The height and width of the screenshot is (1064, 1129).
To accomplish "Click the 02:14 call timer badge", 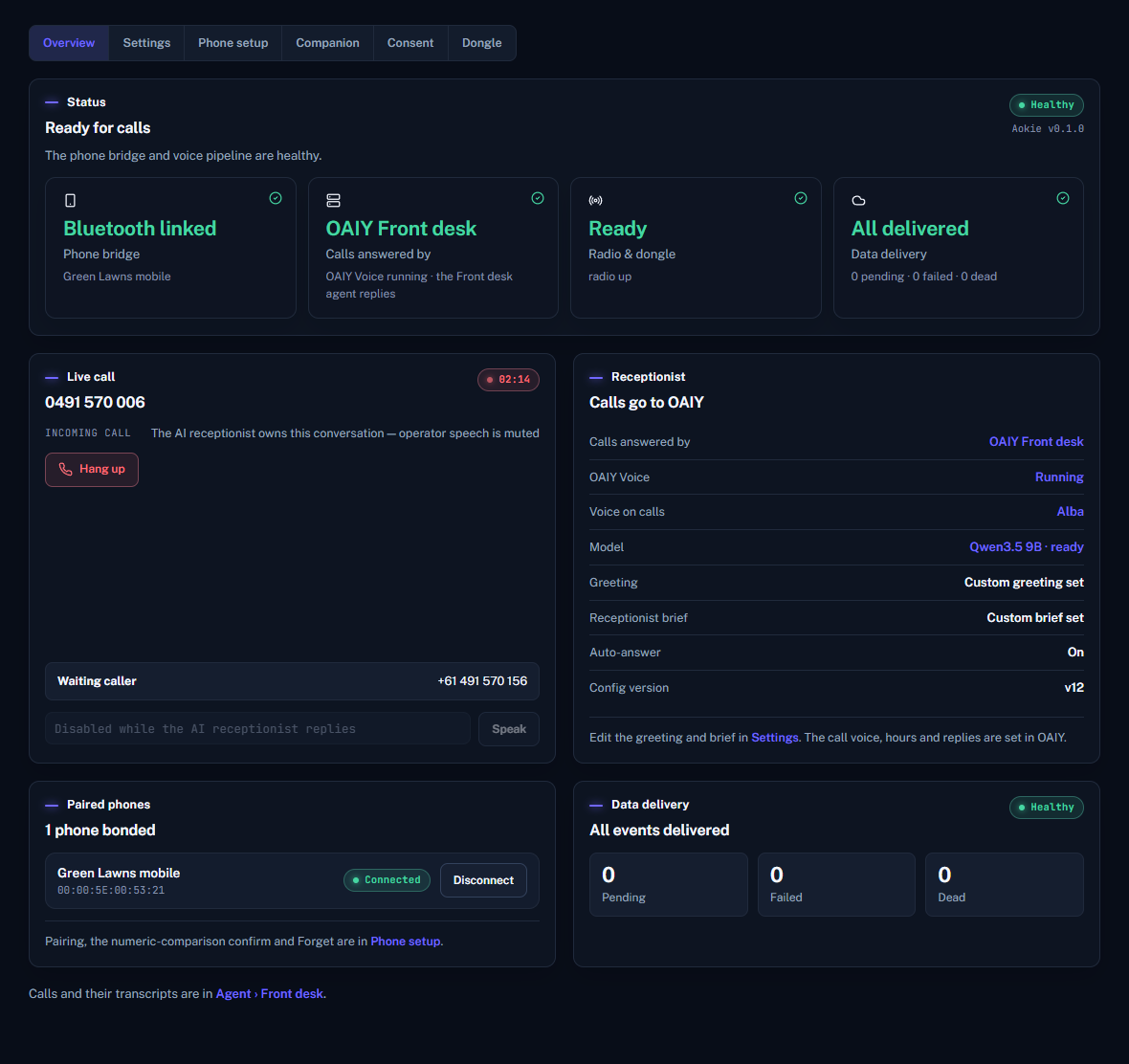I will tap(508, 379).
